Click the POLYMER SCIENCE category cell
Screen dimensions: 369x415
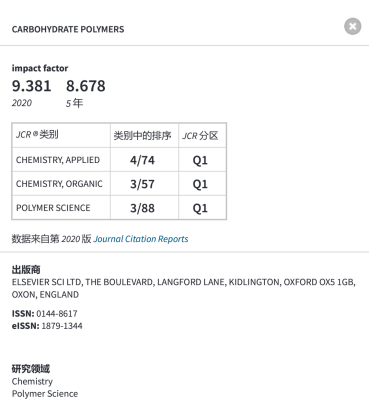(61, 208)
